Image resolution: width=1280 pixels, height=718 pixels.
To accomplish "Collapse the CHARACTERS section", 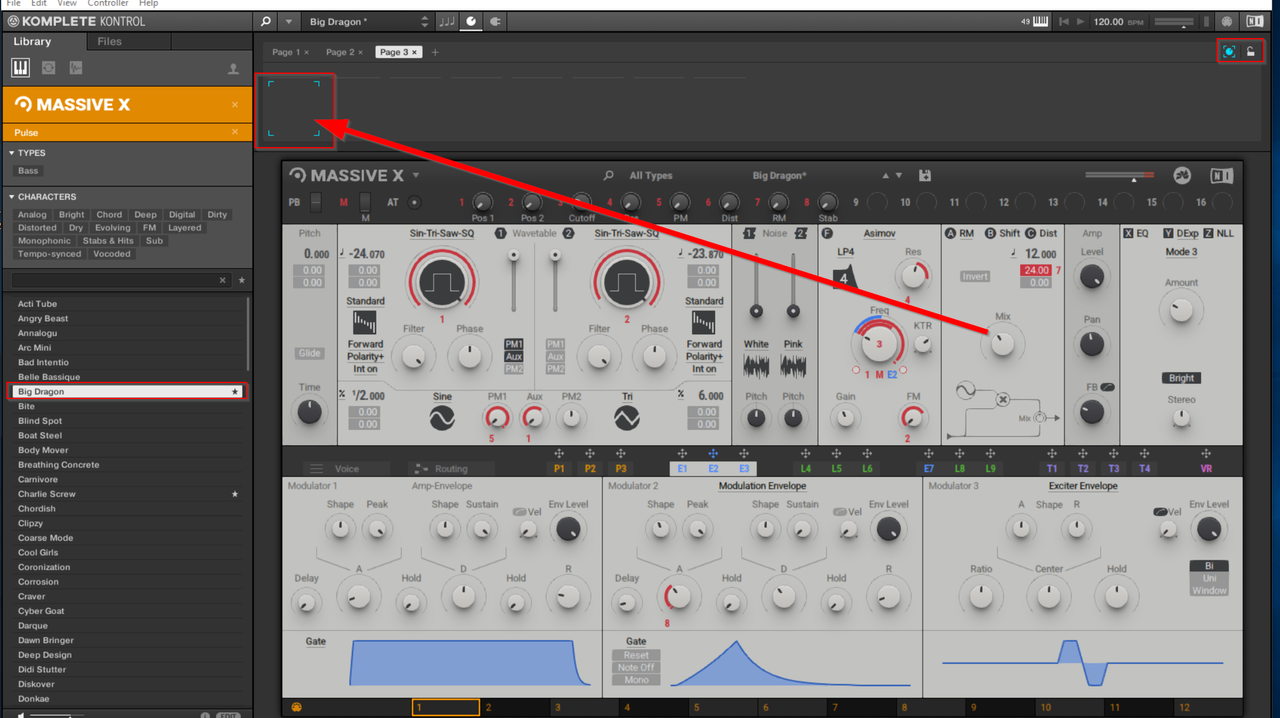I will [42, 197].
